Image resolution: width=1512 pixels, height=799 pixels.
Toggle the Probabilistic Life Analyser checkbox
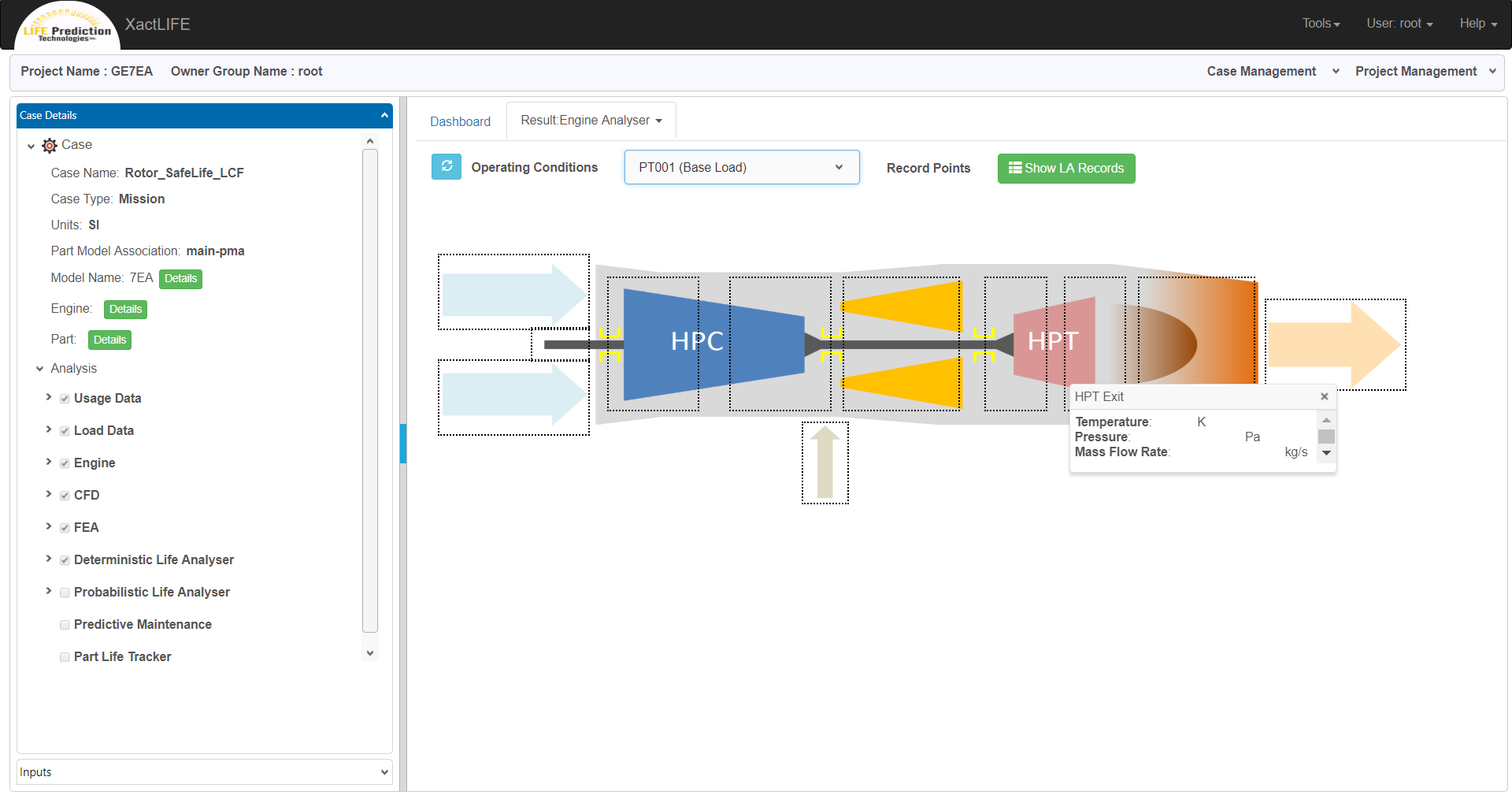click(65, 593)
